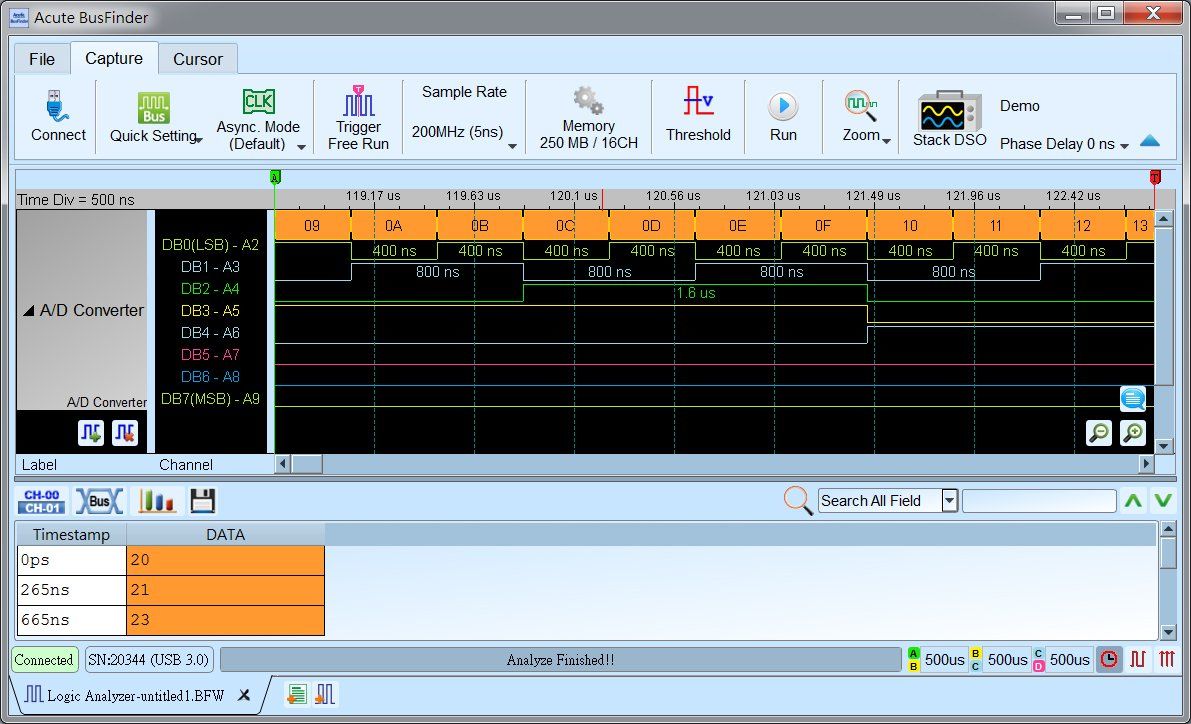Screen dimensions: 1191x724
Task: Open the Memory configuration
Action: [587, 117]
